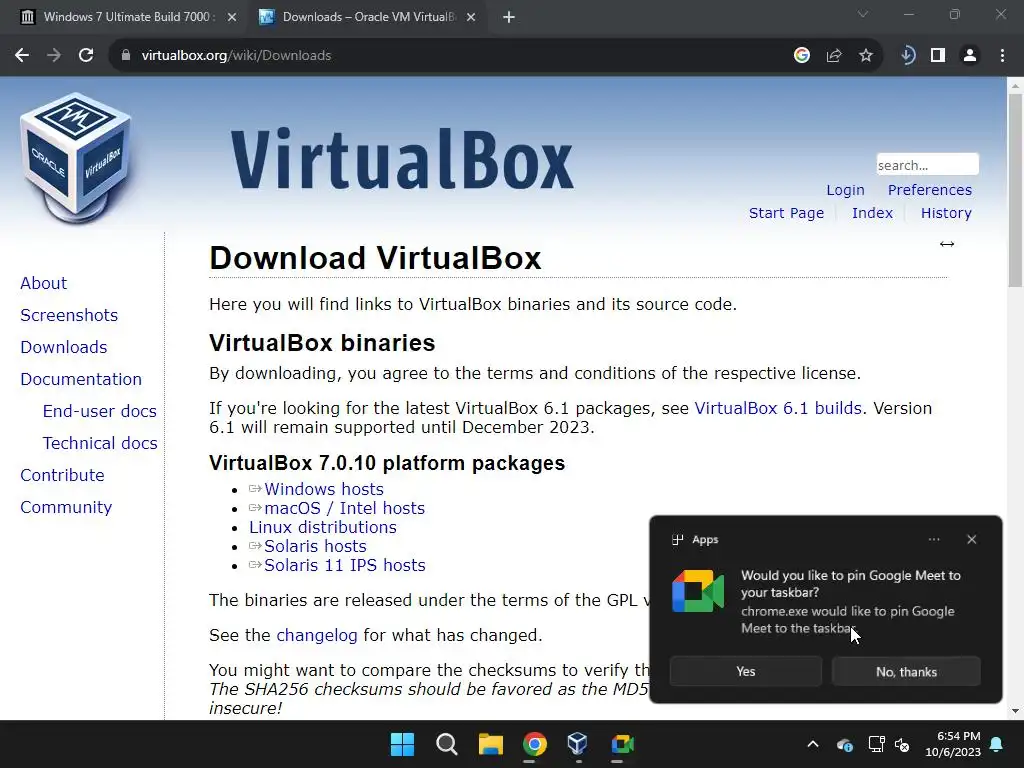Click the muted volume tray icon

click(902, 744)
